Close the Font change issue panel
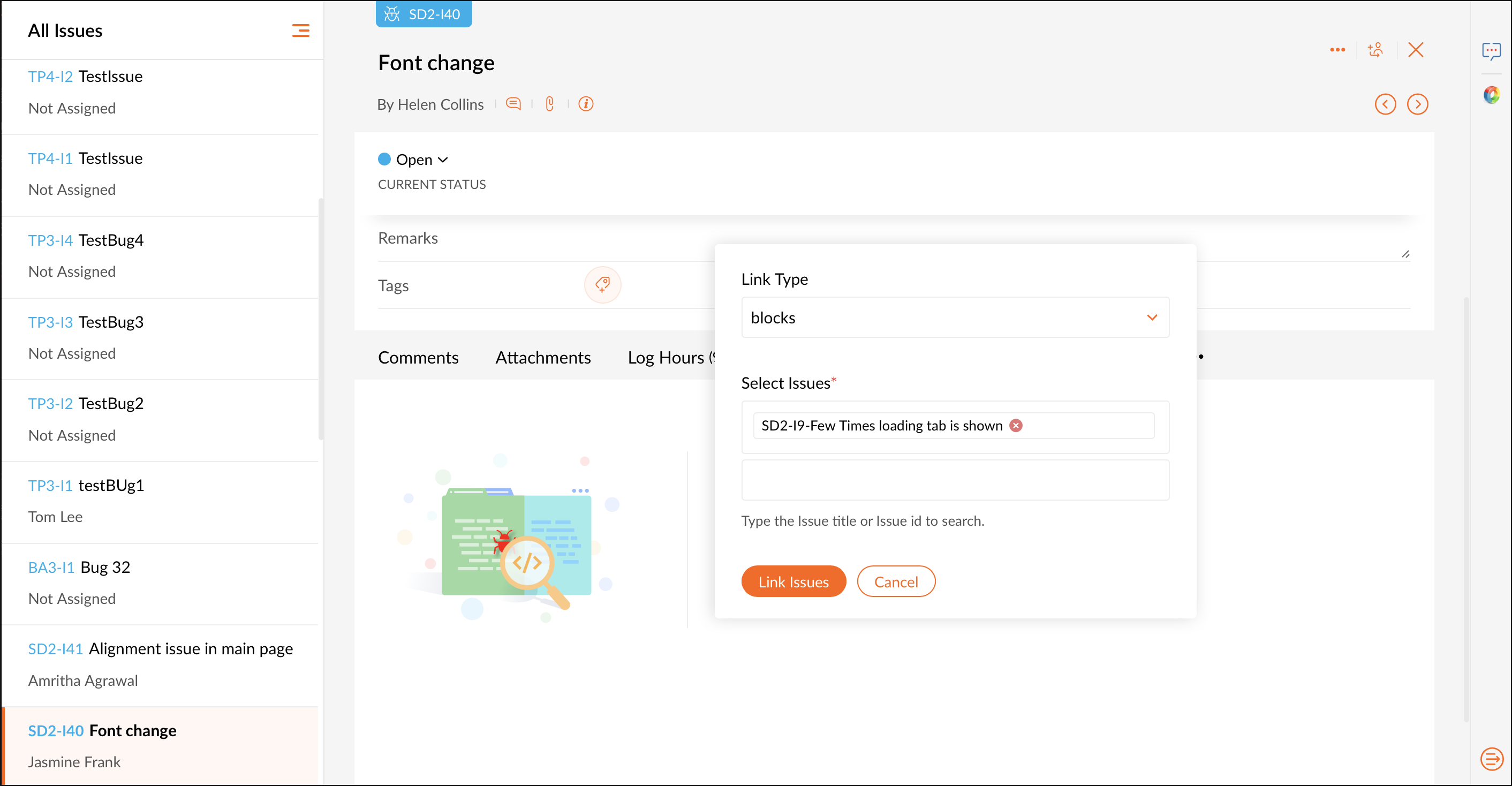Image resolution: width=1512 pixels, height=786 pixels. point(1416,50)
